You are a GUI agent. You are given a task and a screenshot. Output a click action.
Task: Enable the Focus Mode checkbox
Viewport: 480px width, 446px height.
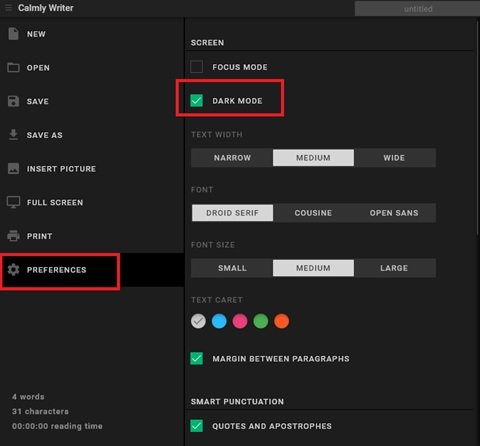click(197, 67)
